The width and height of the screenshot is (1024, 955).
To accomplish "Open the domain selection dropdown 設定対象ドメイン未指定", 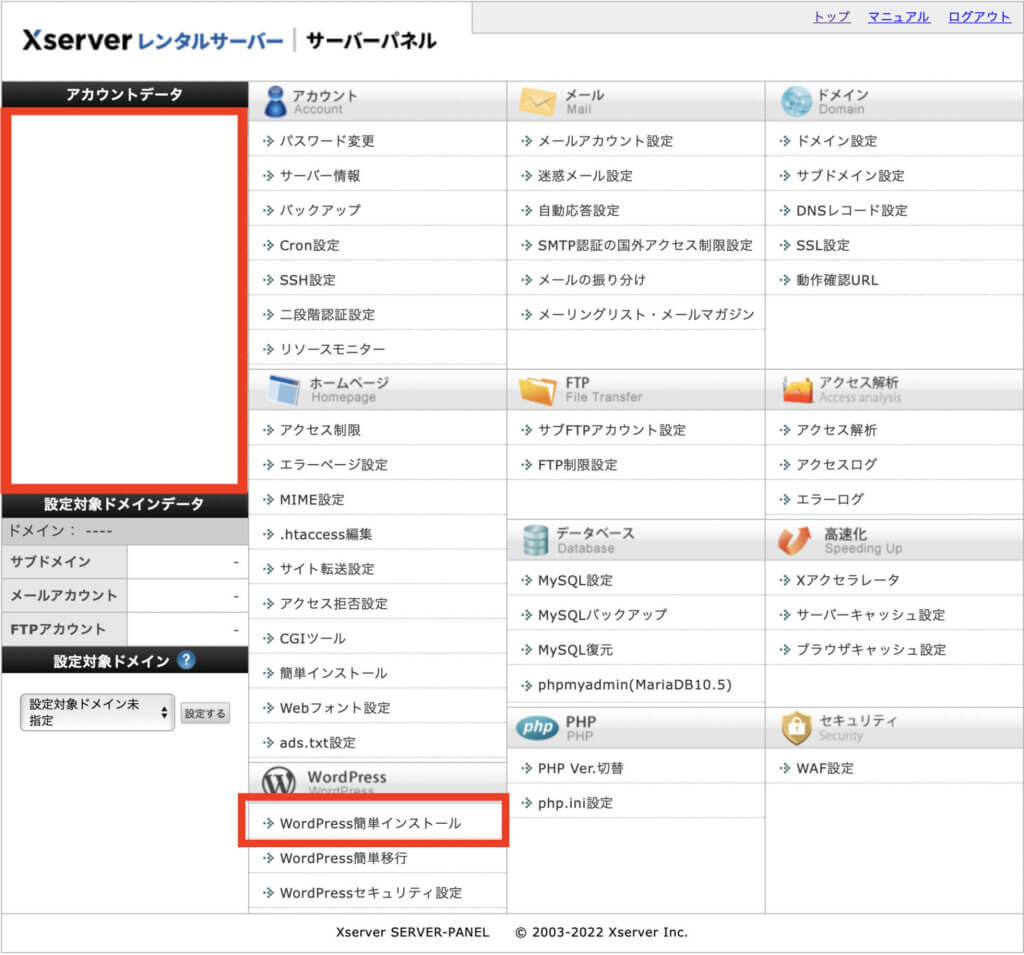I will pyautogui.click(x=97, y=713).
